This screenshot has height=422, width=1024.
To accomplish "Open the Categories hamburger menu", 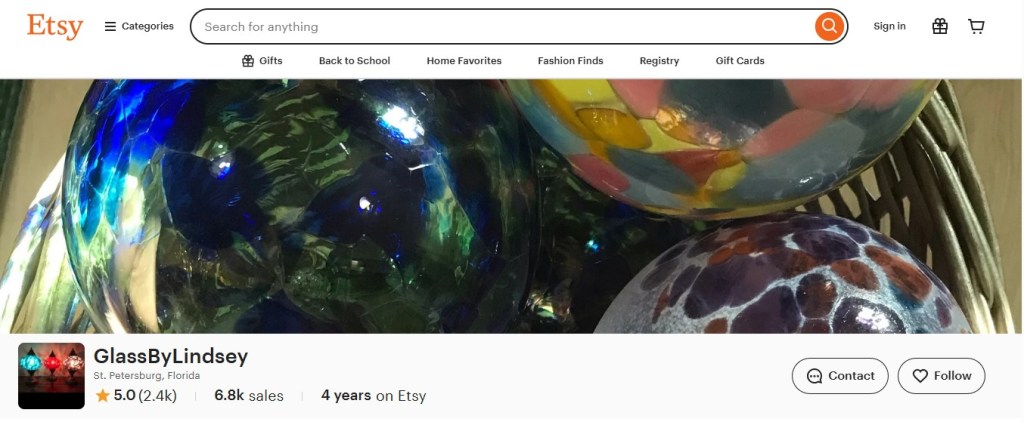I will click(x=139, y=27).
